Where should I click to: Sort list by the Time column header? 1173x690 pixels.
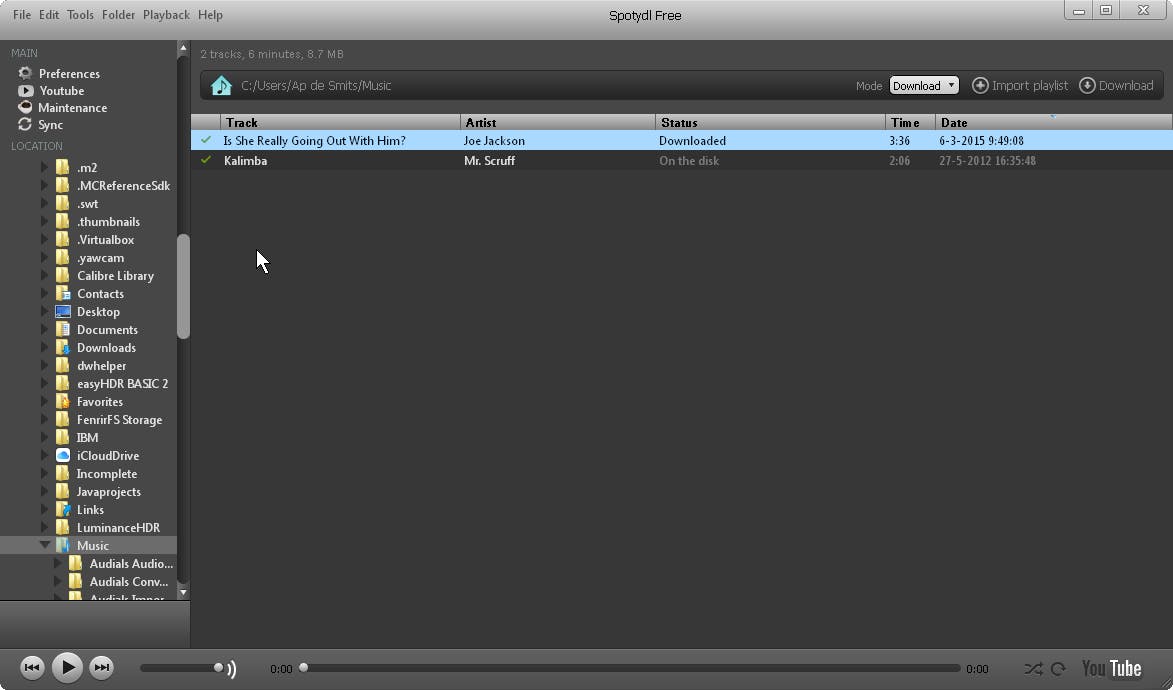pos(910,122)
